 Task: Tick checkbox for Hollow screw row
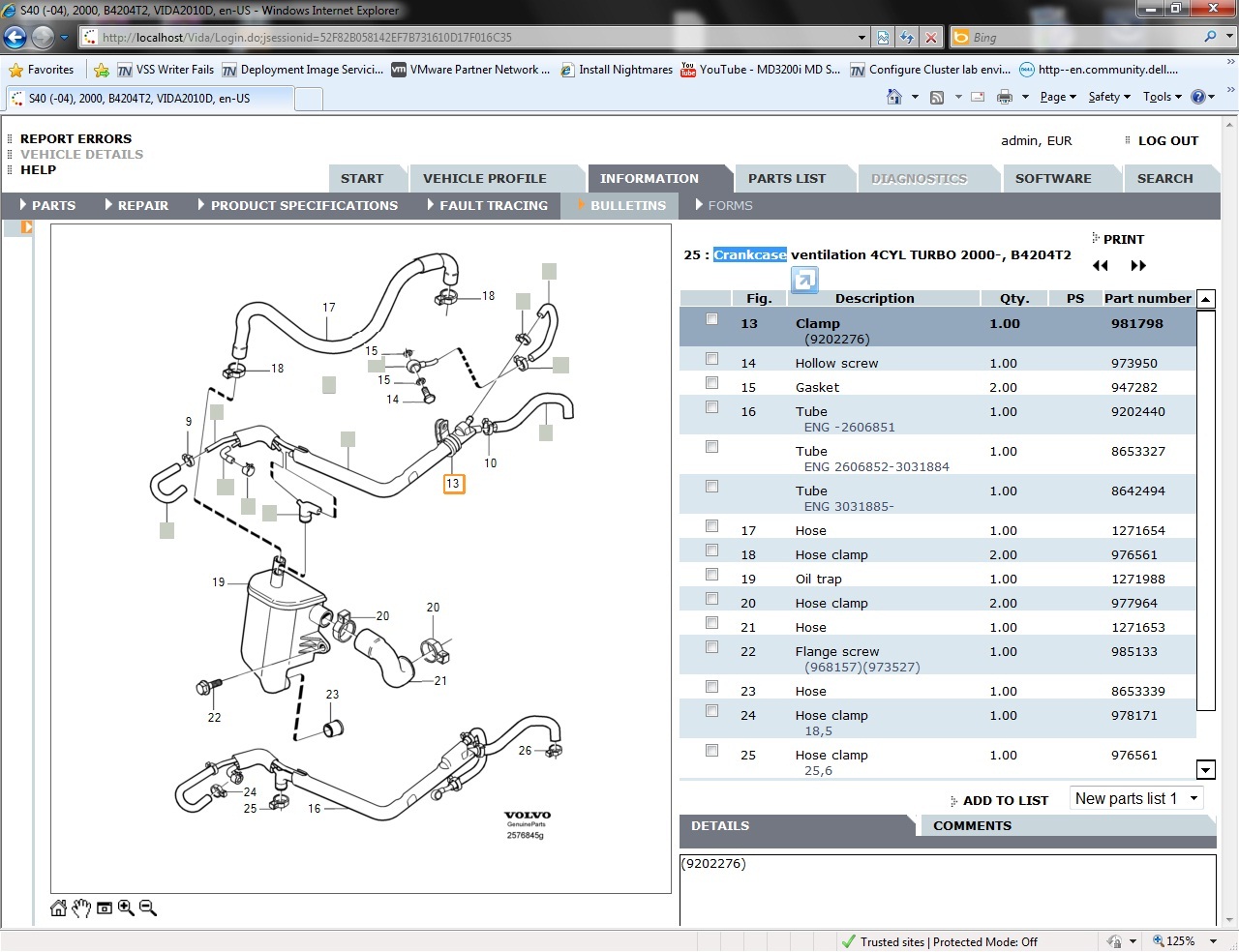712,359
